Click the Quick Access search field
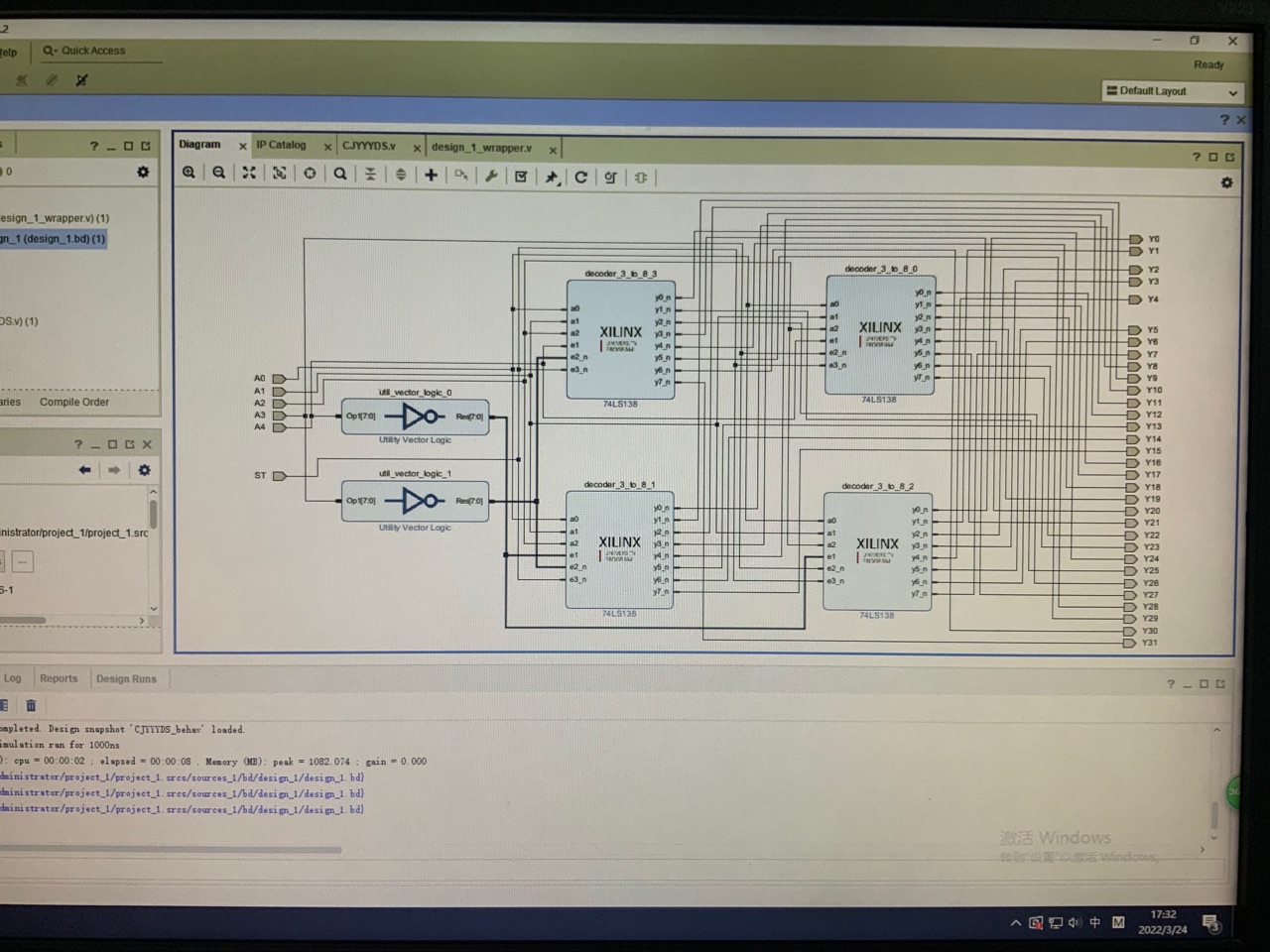This screenshot has width=1270, height=952. pos(101,51)
